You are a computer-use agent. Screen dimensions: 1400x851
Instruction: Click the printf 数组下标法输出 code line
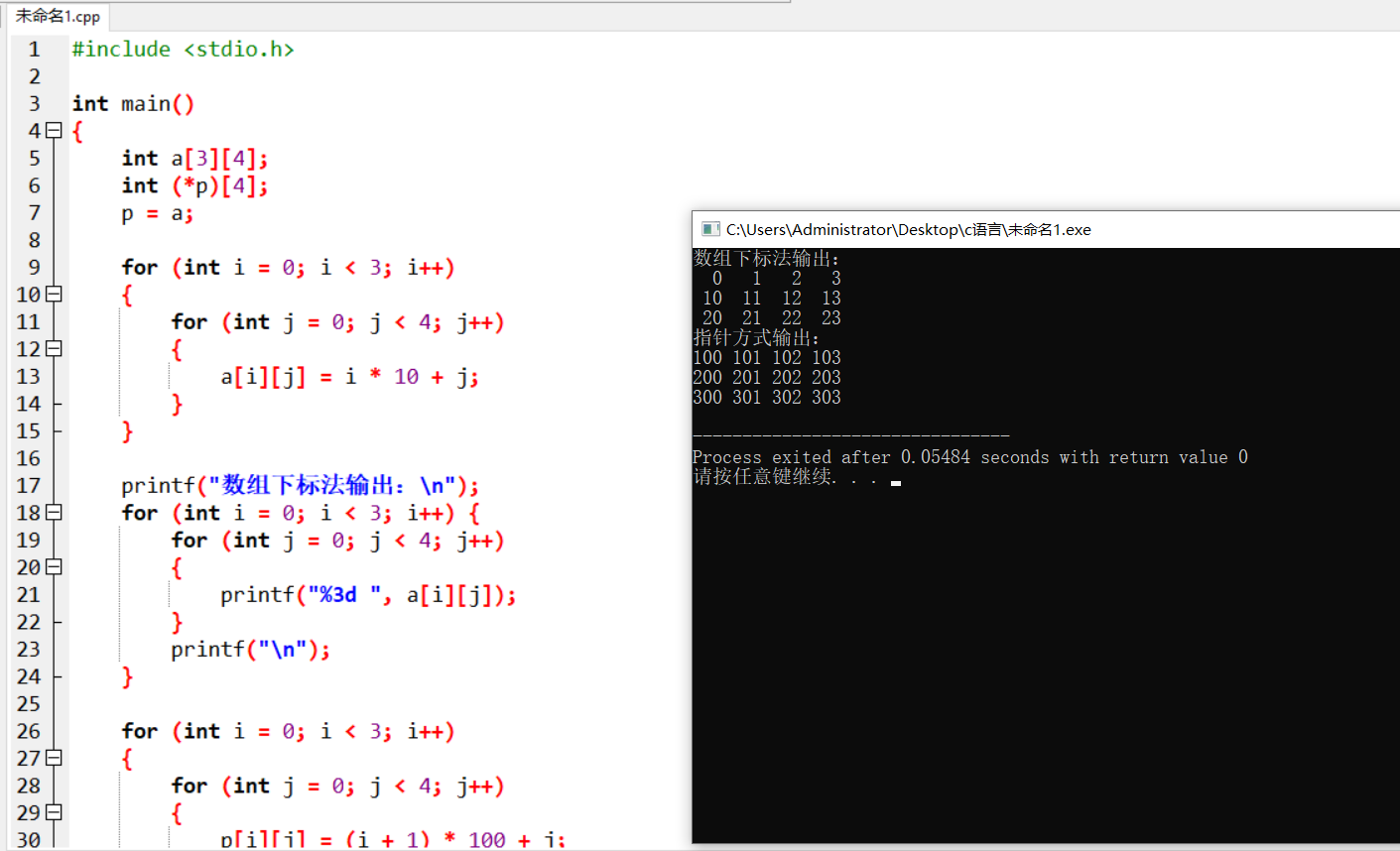pos(300,485)
